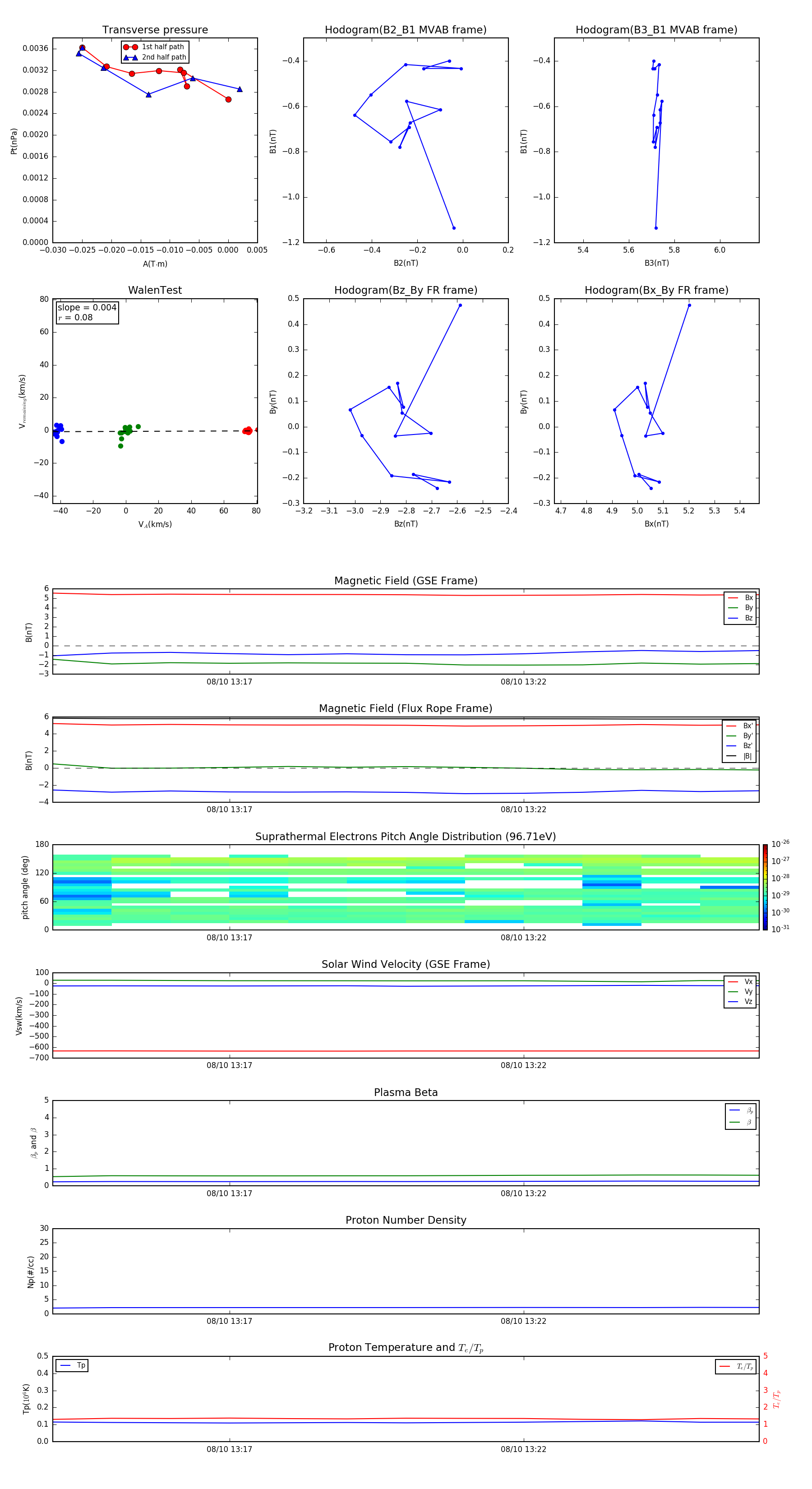This screenshot has height=1489, width=812.
Task: Click lowest data point in B2_B1 hodogram
Action: [x=454, y=228]
